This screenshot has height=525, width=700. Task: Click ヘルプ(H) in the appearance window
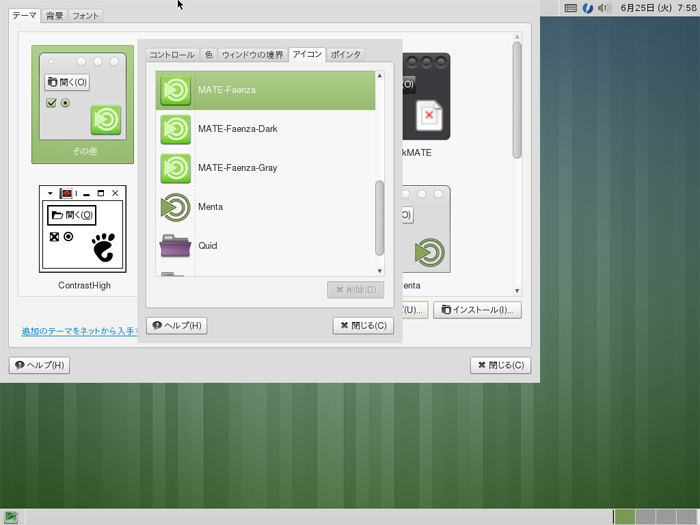click(x=39, y=365)
